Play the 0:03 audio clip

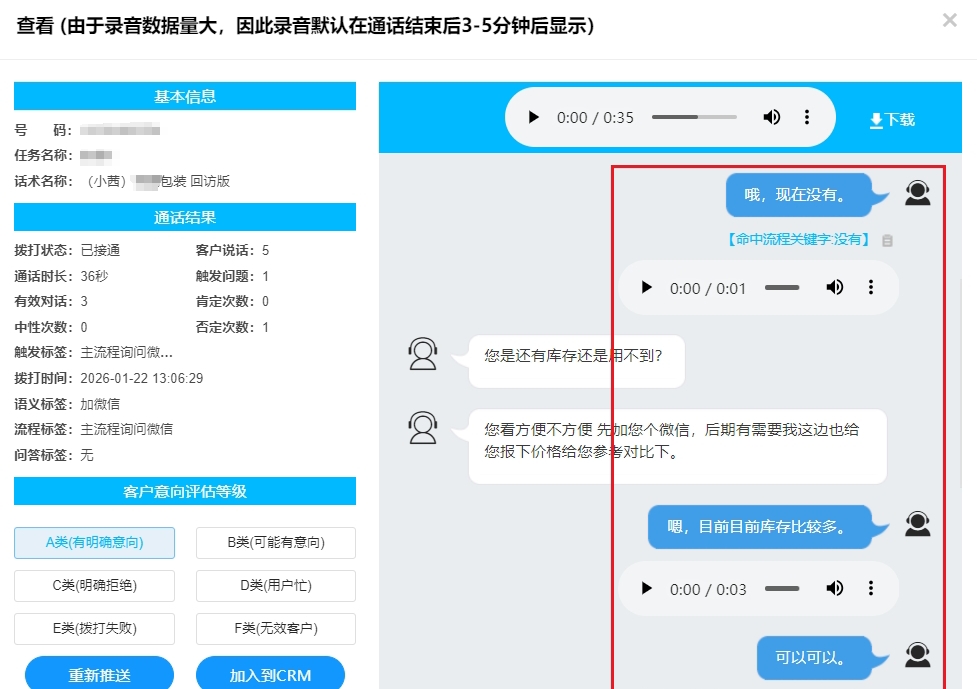pos(647,588)
